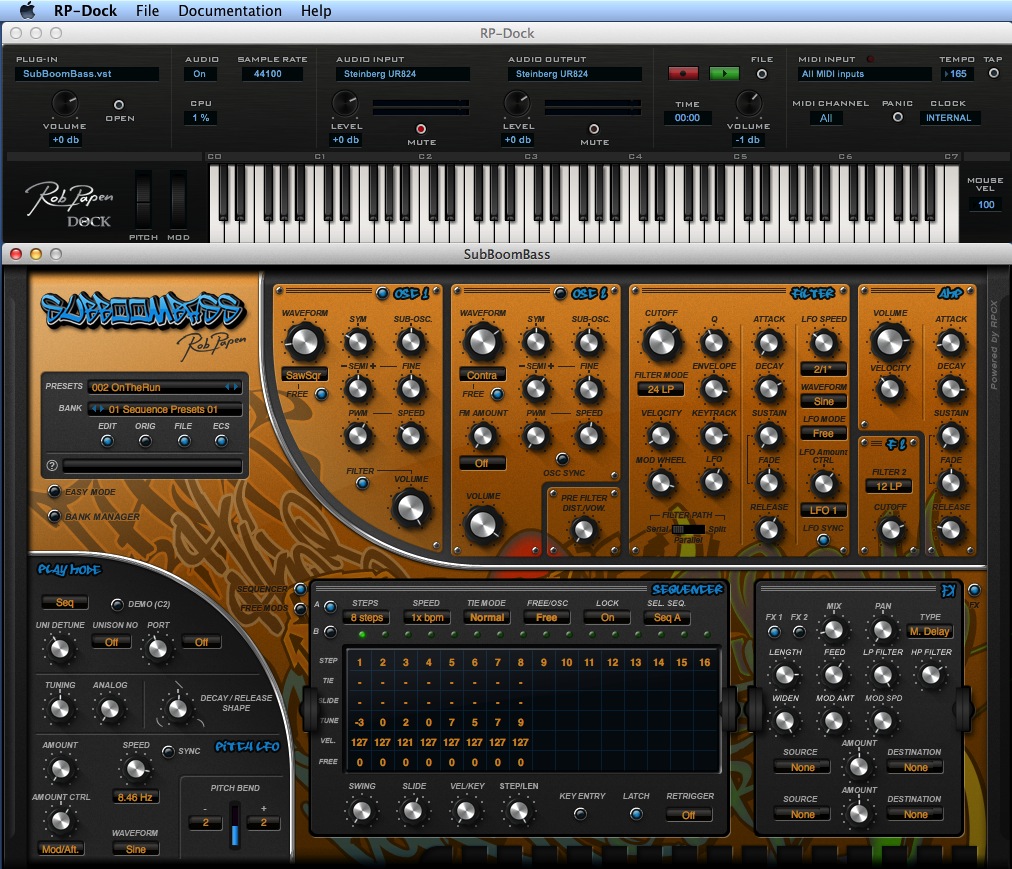This screenshot has width=1012, height=869.
Task: Click the Filter Mode 24 LP selector
Action: click(660, 389)
